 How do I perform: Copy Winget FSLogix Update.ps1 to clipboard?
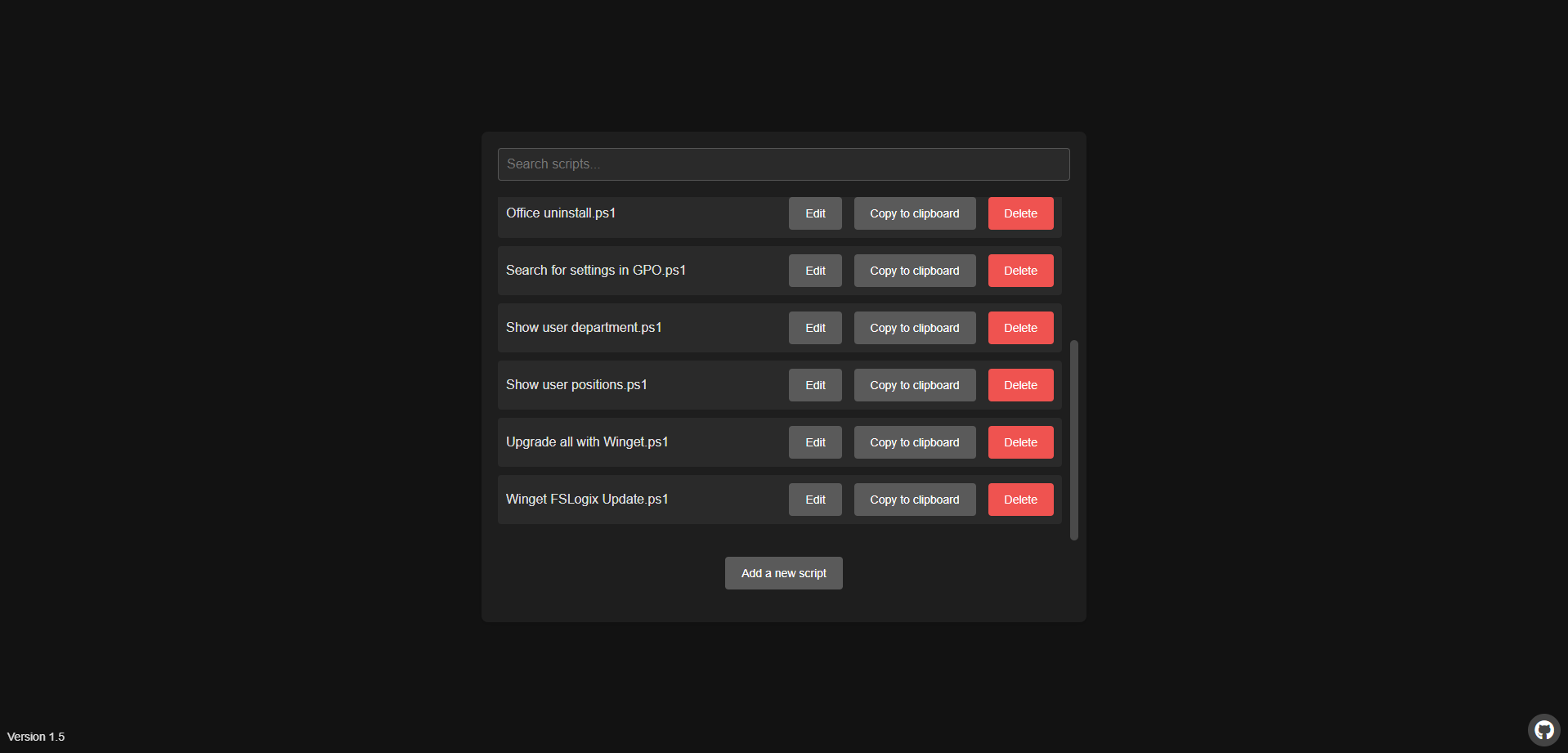pos(914,500)
